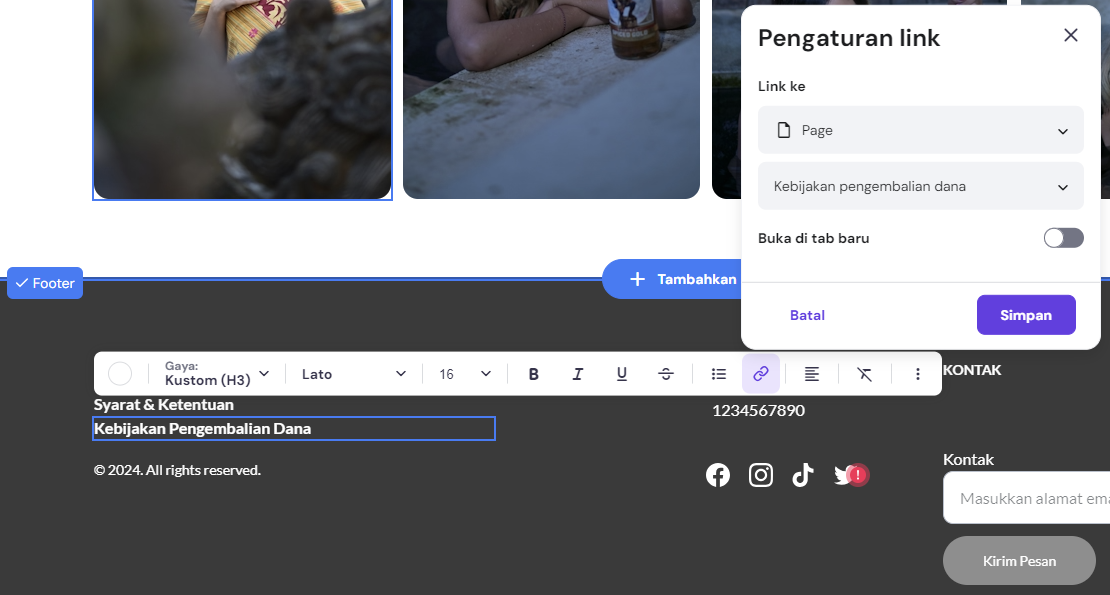Click the email address input field
1110x595 pixels.
click(1026, 498)
